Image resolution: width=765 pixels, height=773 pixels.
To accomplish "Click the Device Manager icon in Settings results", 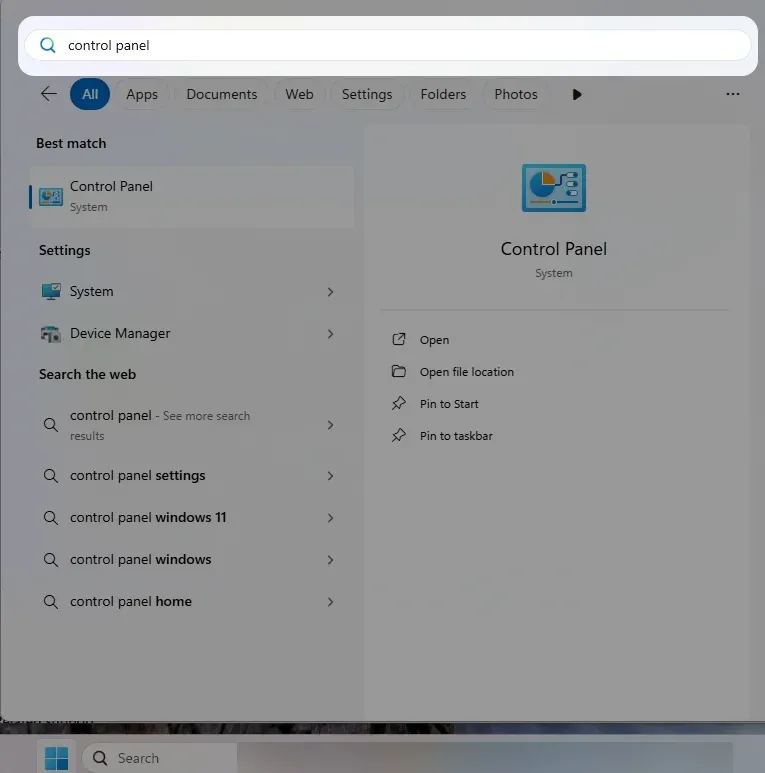I will point(51,334).
